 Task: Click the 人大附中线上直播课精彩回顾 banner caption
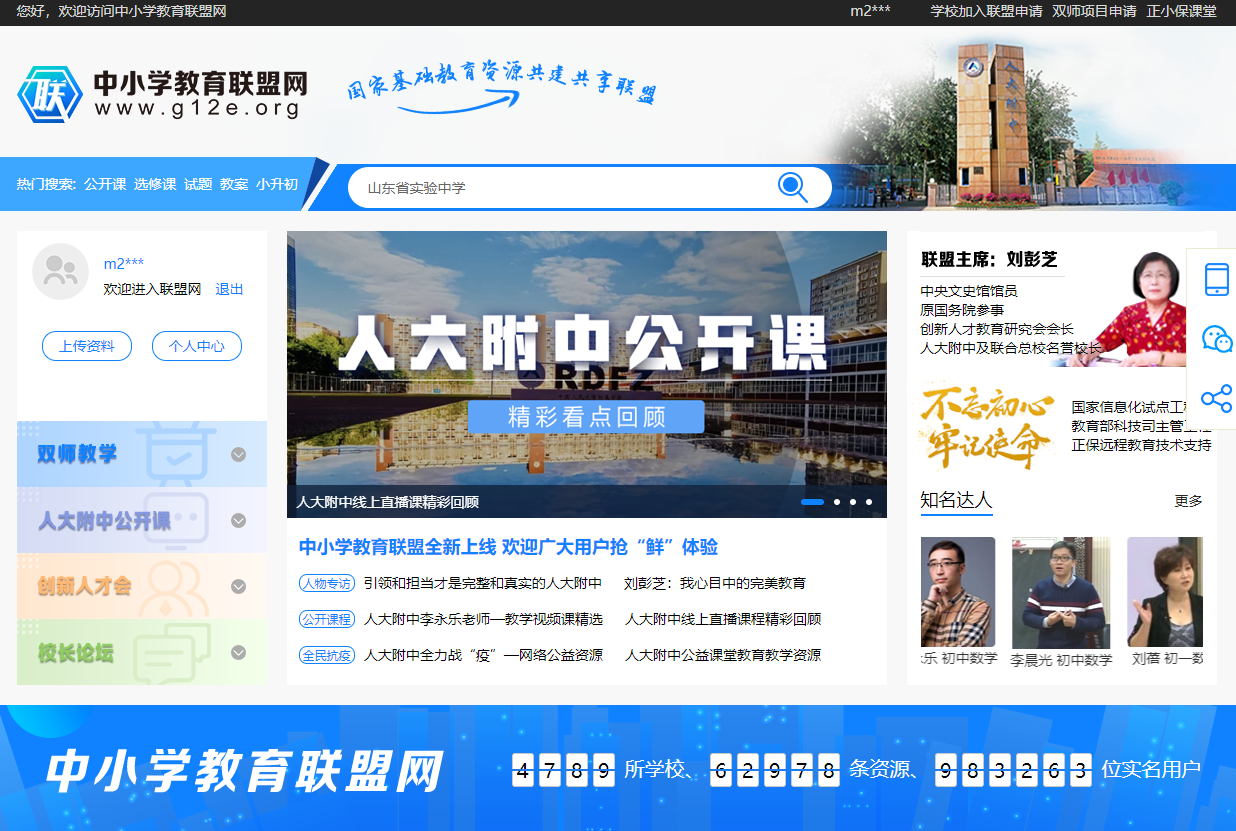tap(387, 502)
